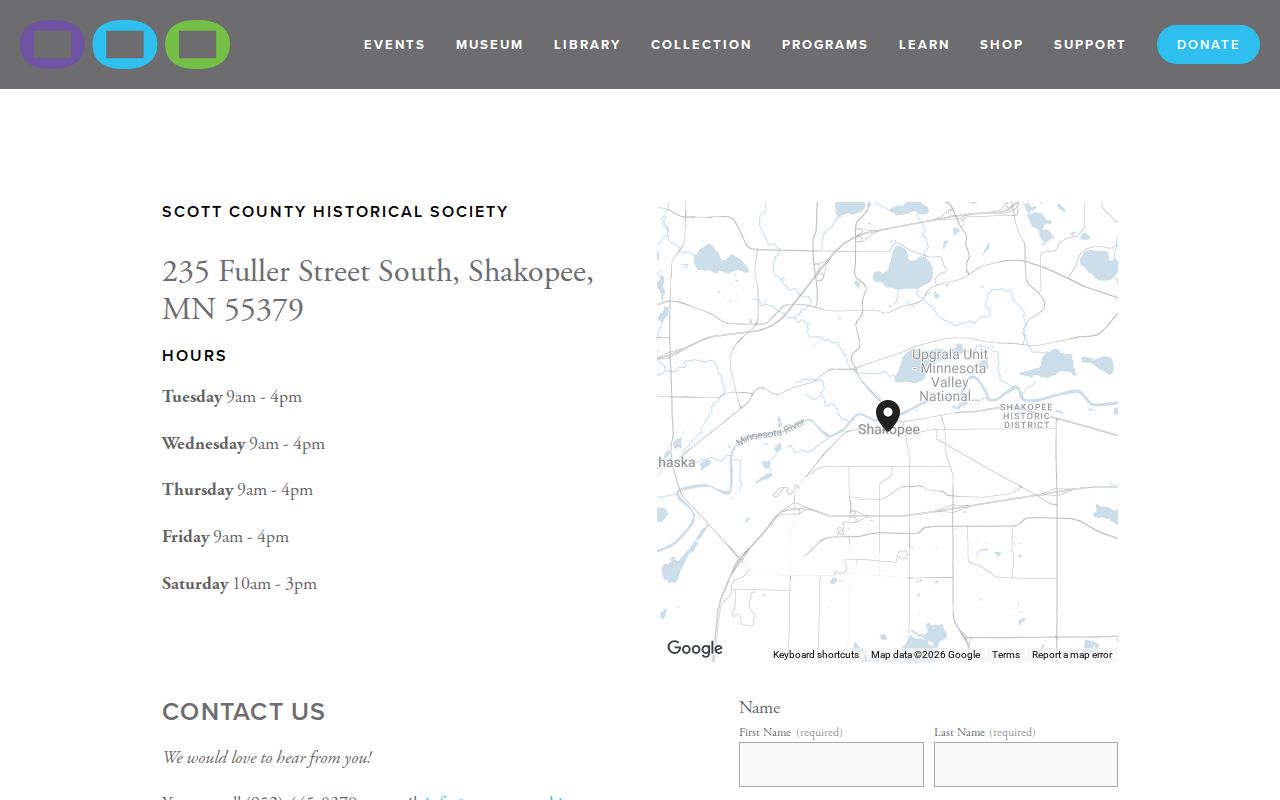Click the Upgrala Unit map label
Viewport: 1280px width, 800px height.
[949, 375]
